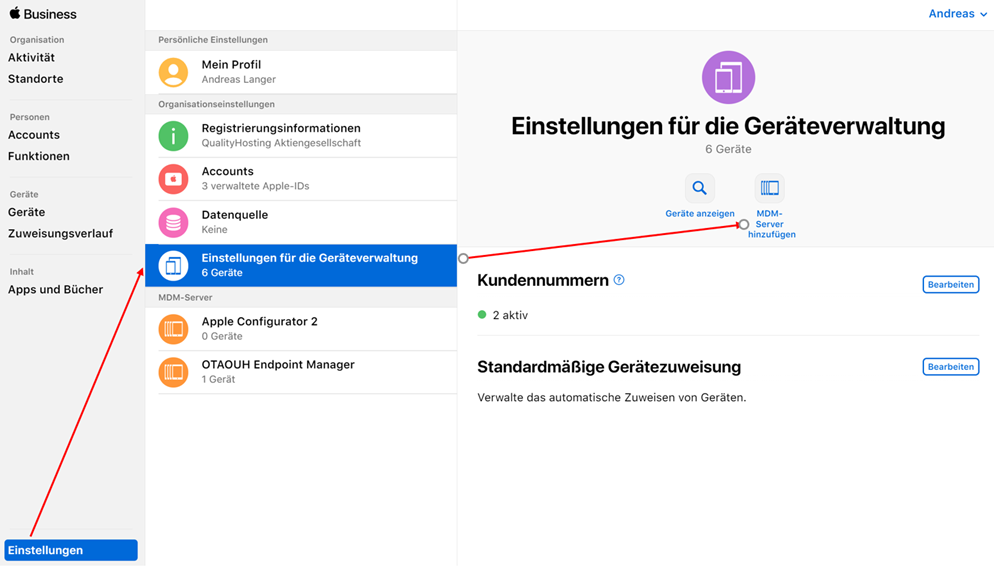The image size is (994, 567).
Task: Open the Andreas user dropdown
Action: pyautogui.click(x=957, y=13)
